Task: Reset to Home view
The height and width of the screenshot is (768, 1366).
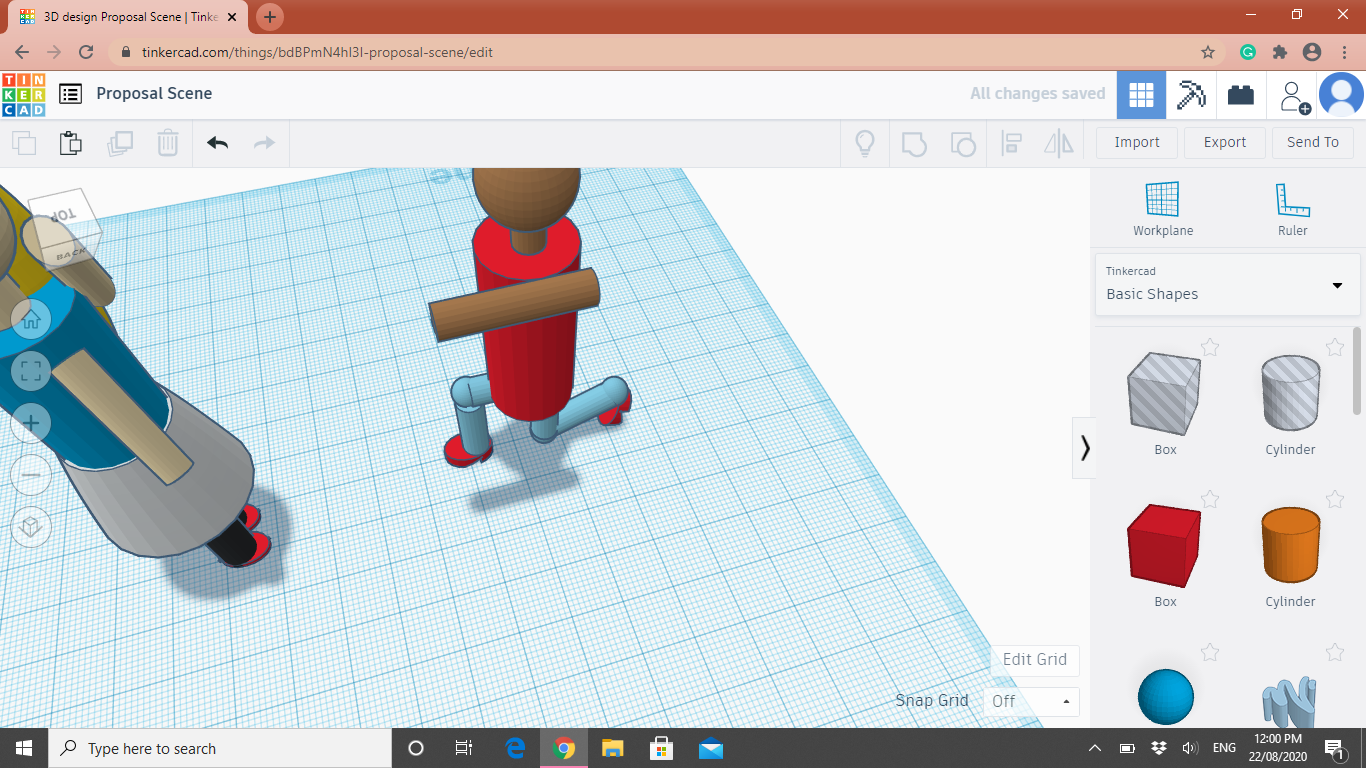Action: (x=31, y=319)
